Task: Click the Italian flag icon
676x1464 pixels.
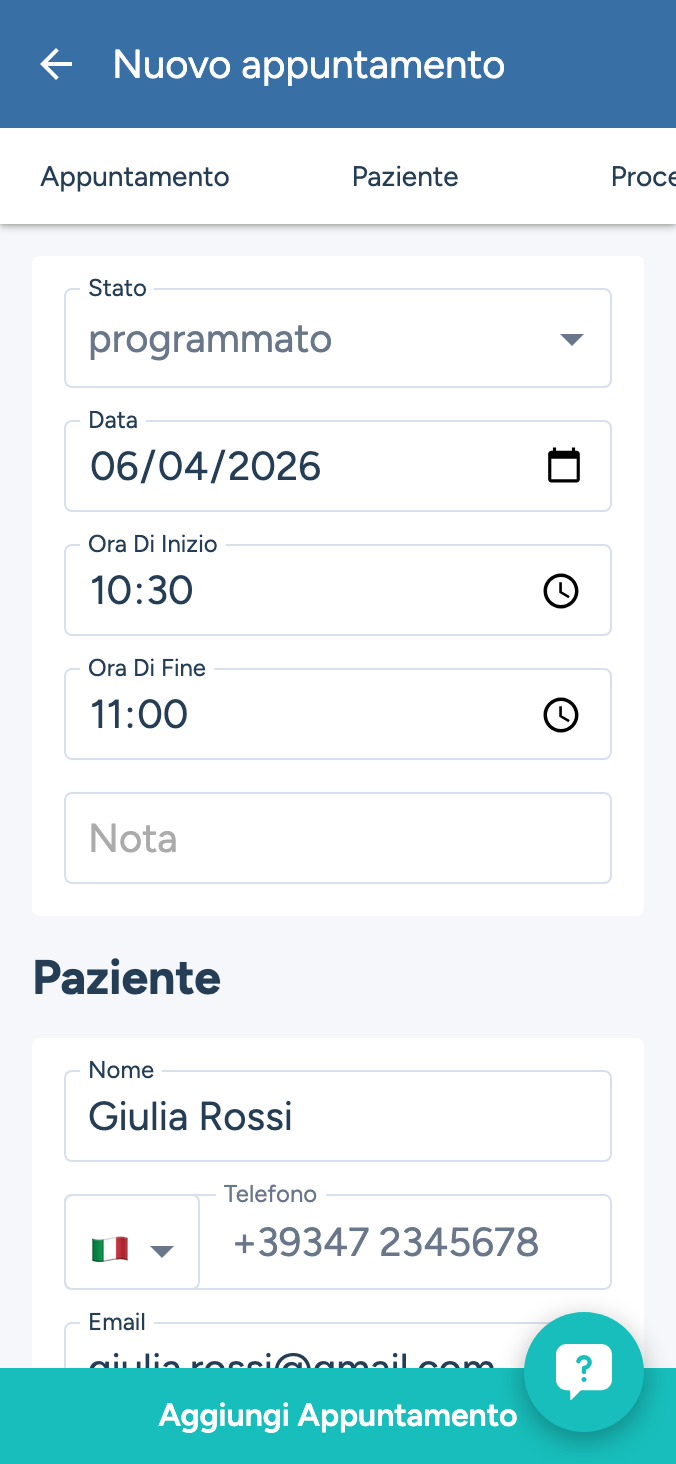Action: 110,1249
